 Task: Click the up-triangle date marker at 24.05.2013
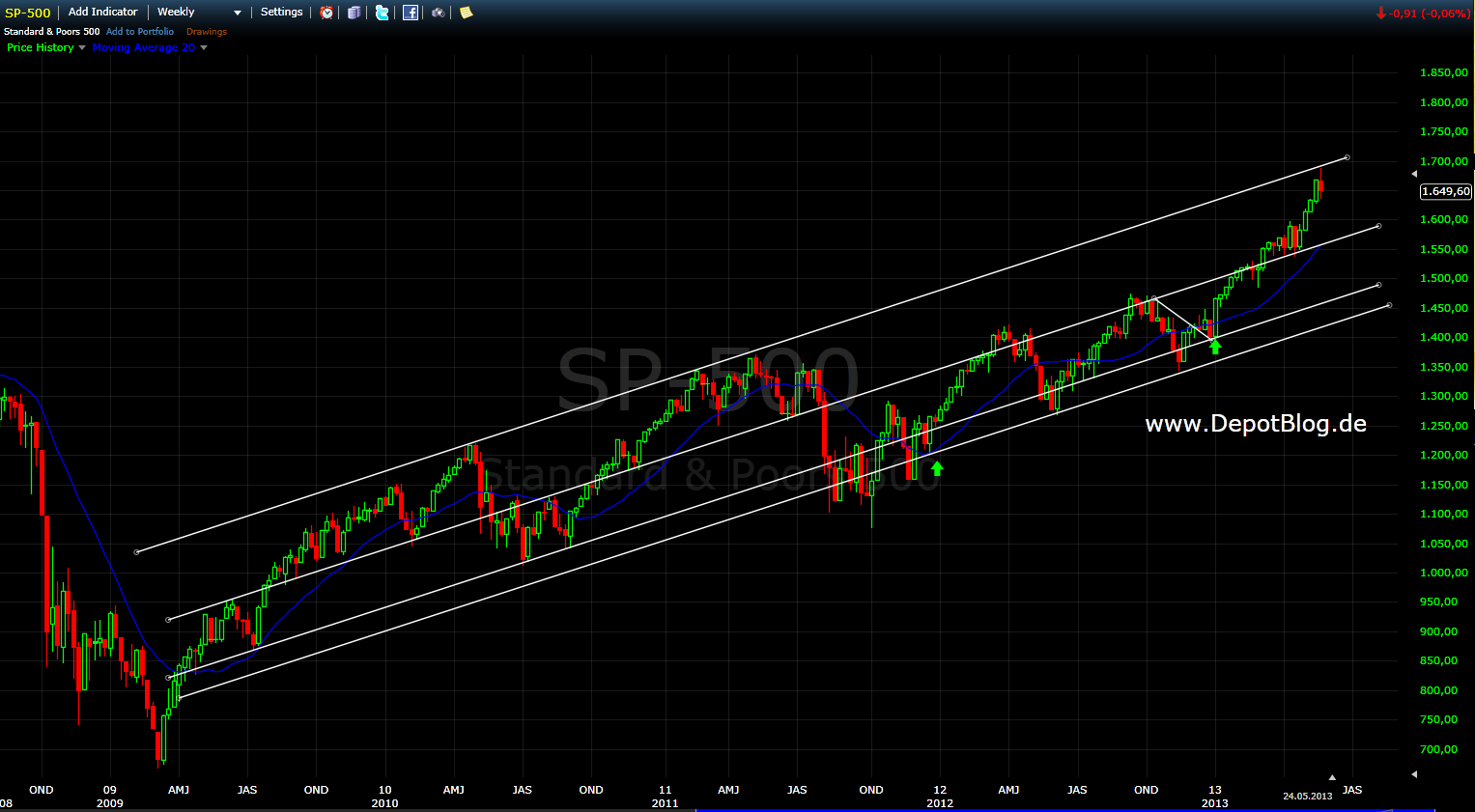pos(1332,777)
